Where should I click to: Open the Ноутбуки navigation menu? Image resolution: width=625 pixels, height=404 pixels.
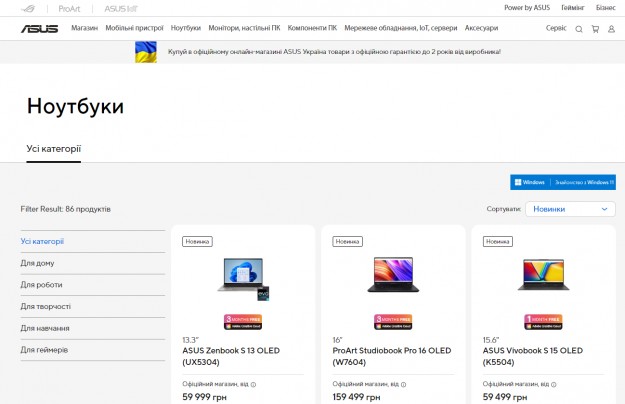[185, 28]
